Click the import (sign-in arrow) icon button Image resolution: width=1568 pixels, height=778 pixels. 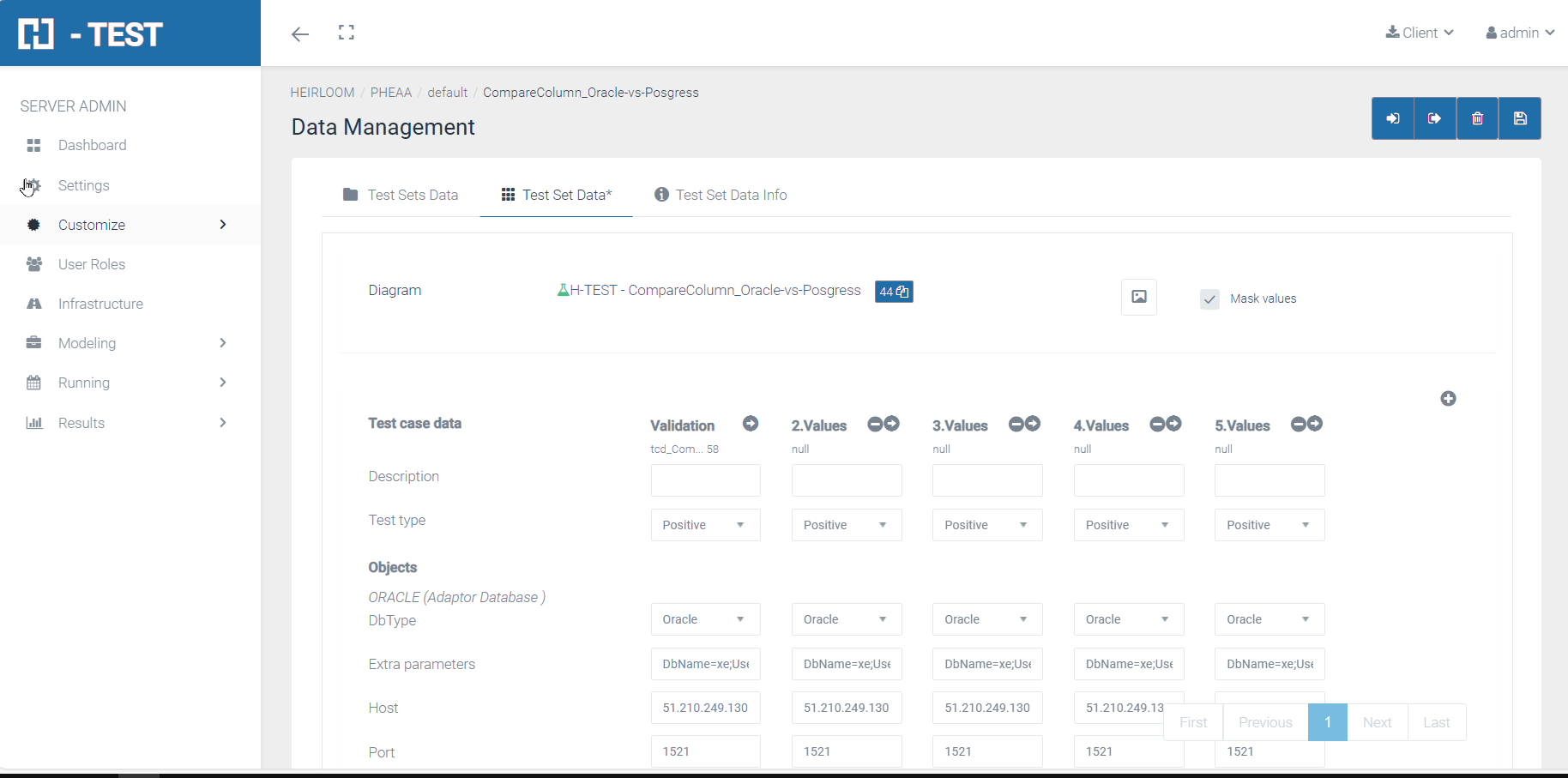point(1393,118)
